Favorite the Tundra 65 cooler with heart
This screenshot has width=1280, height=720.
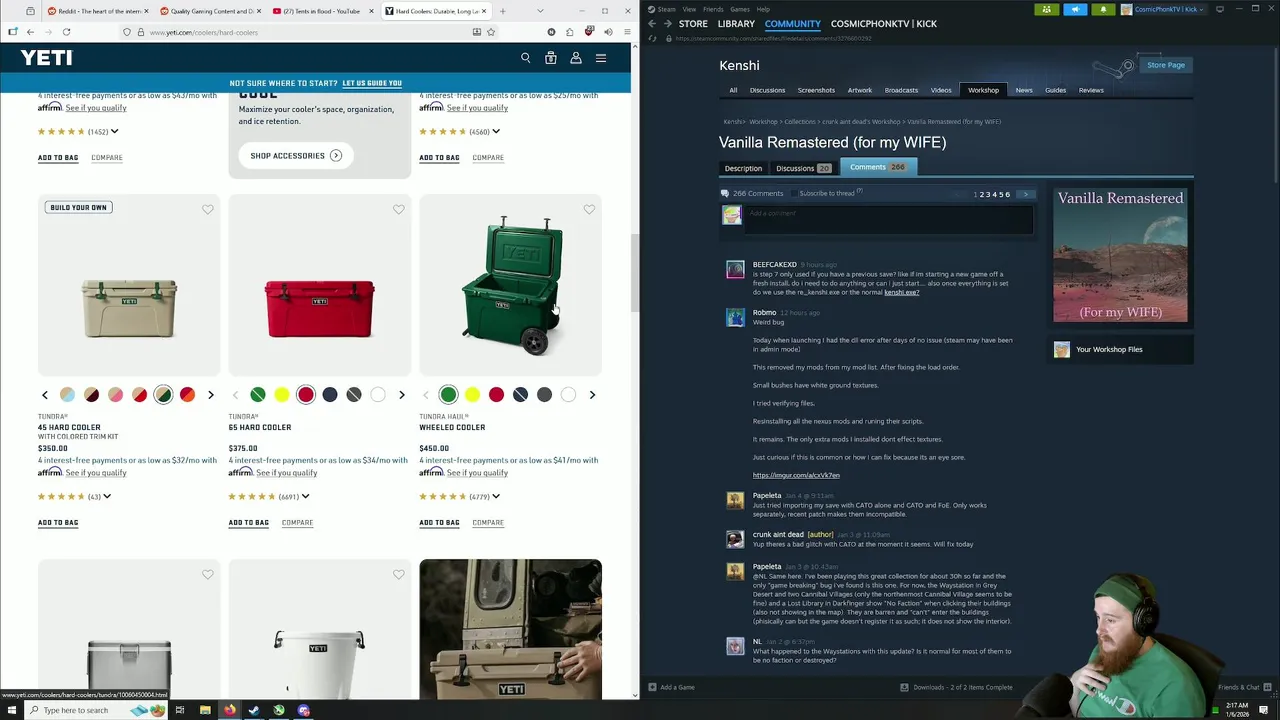tap(399, 209)
